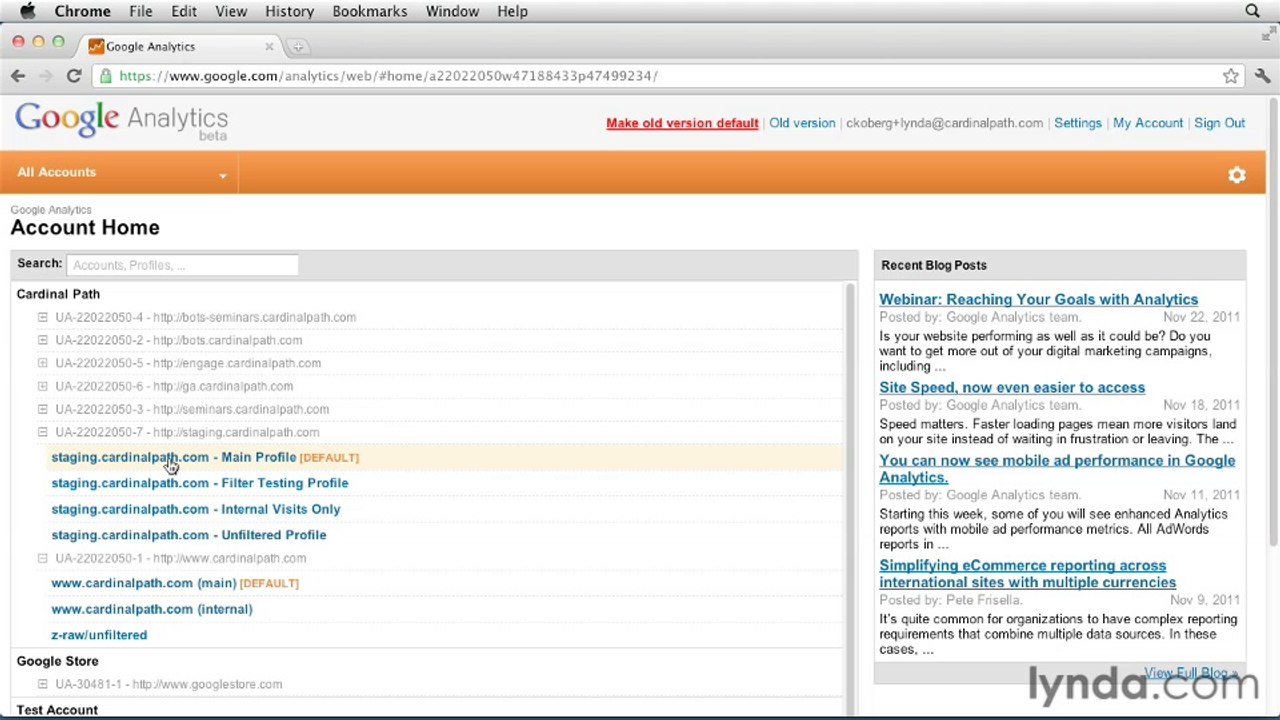Click UA-22022050-4 bots-seminars row text
Image resolution: width=1280 pixels, height=720 pixels.
click(x=205, y=317)
